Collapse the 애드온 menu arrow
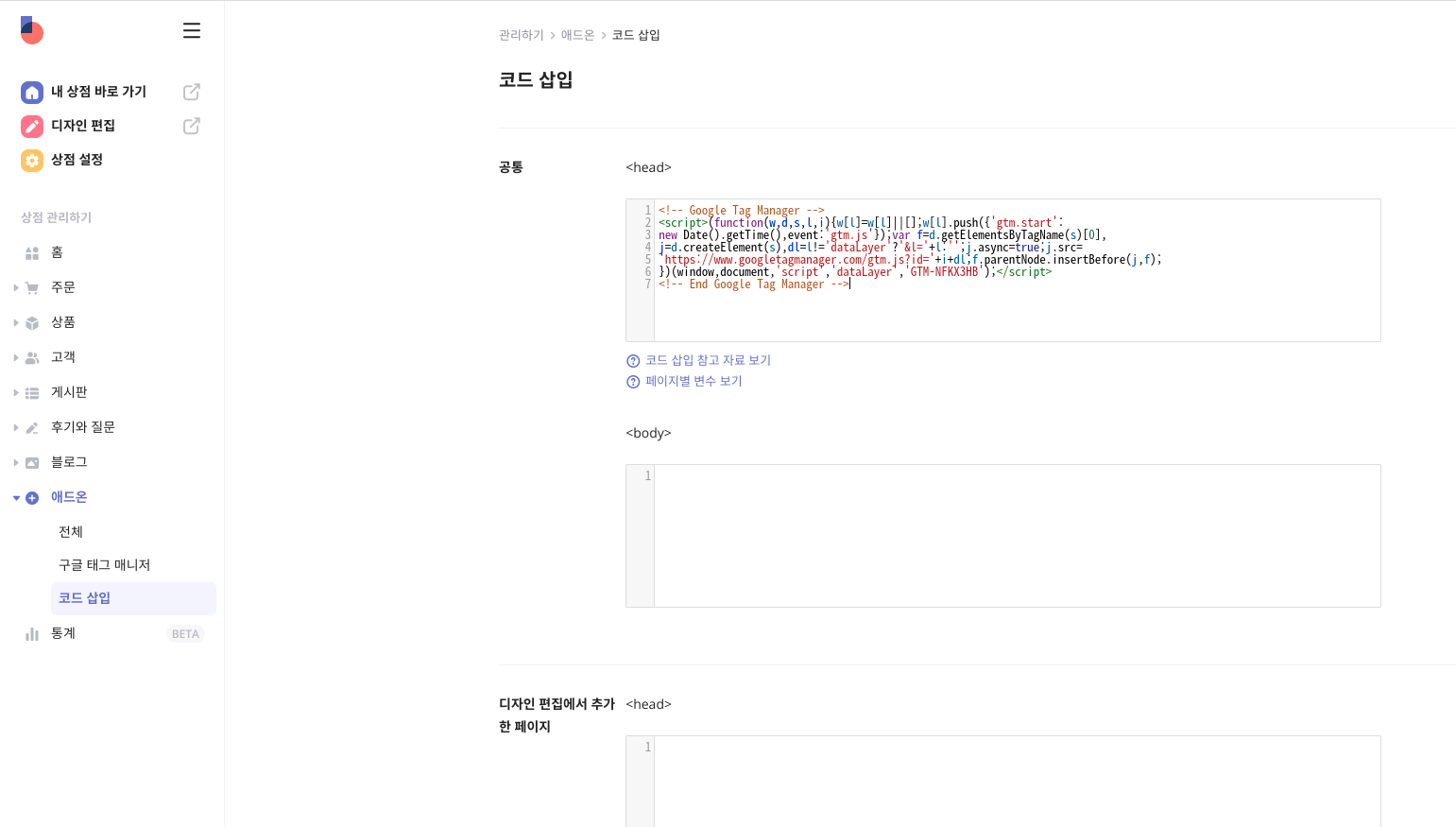The image size is (1456, 827). 16,498
